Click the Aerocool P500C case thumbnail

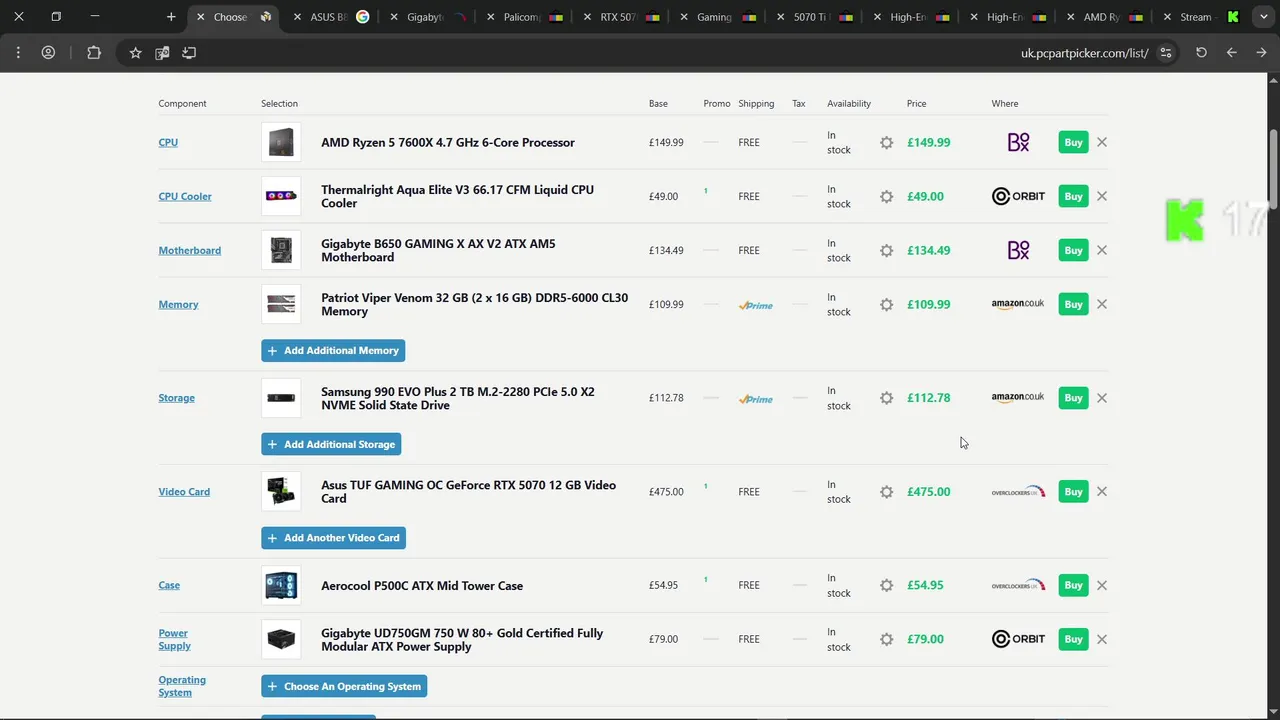click(281, 585)
